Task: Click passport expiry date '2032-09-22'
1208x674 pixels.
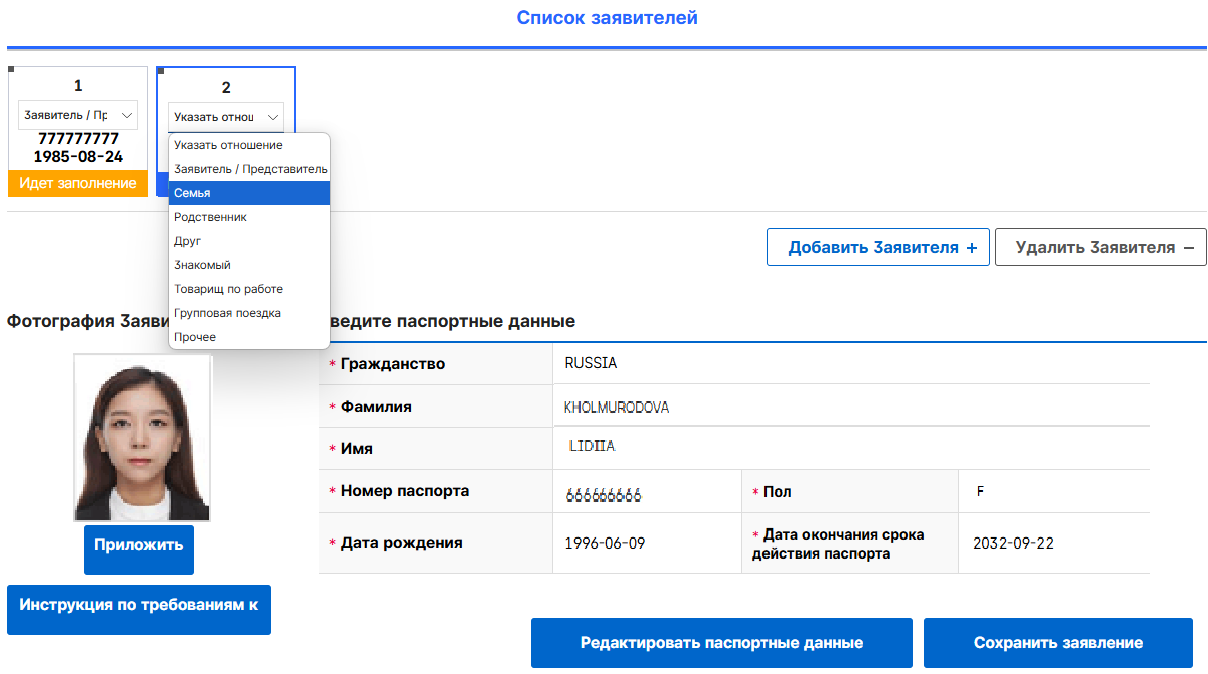Action: [x=1013, y=544]
